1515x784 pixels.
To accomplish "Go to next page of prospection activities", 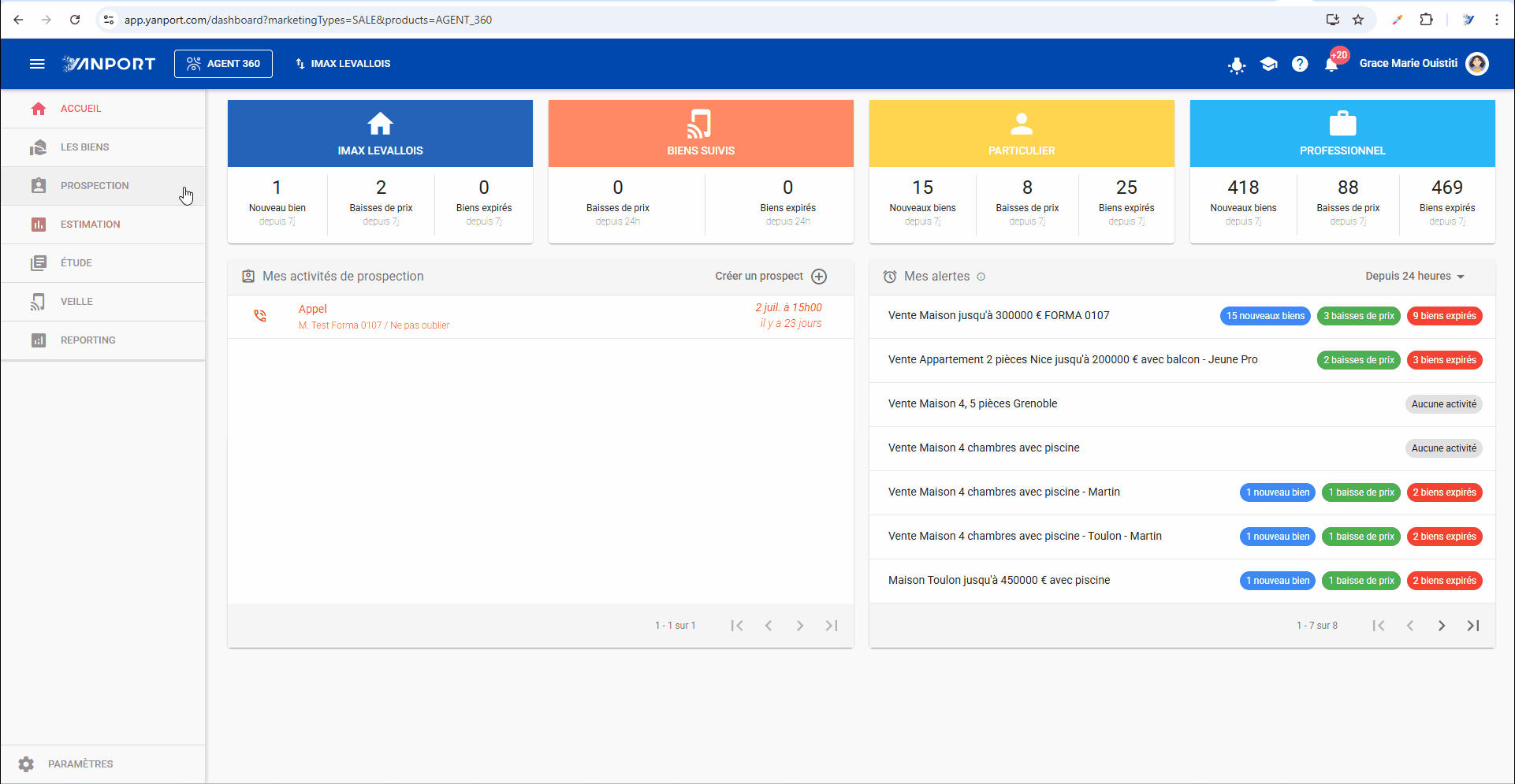I will [x=800, y=626].
